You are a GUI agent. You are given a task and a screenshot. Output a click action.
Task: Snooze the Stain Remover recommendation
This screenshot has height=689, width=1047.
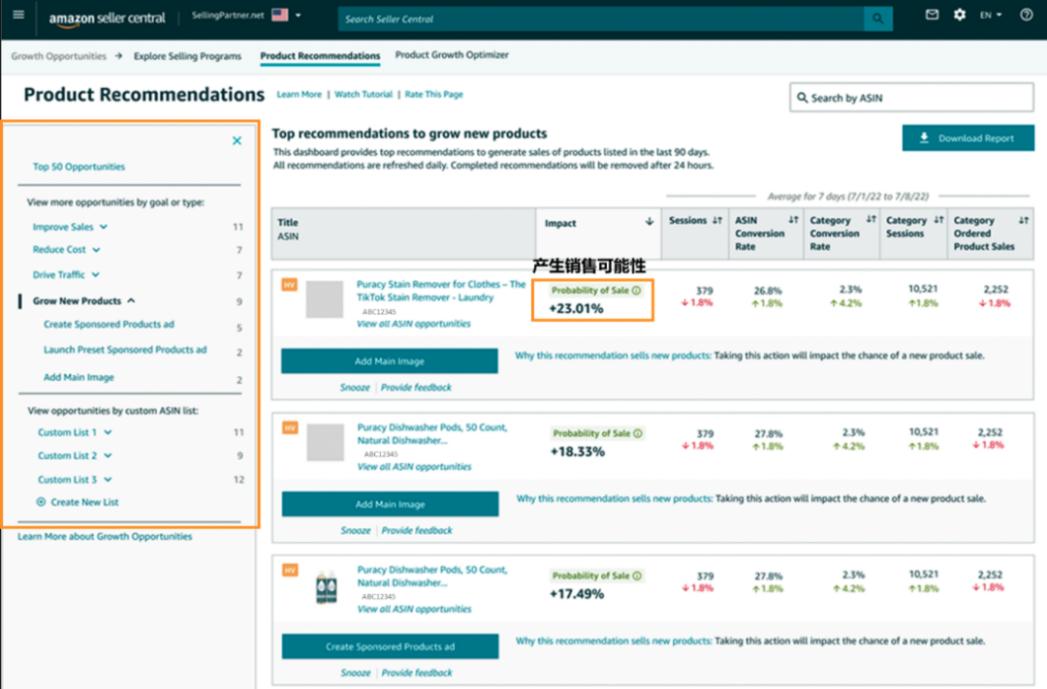[x=355, y=387]
